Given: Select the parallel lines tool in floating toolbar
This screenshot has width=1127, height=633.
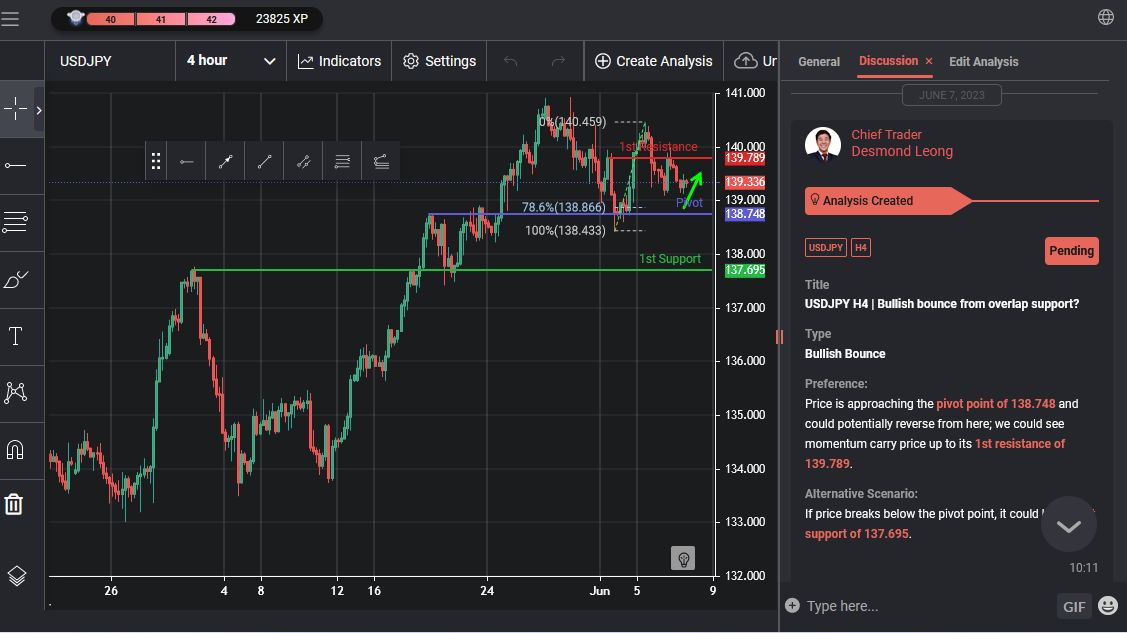Looking at the screenshot, I should click(x=342, y=162).
